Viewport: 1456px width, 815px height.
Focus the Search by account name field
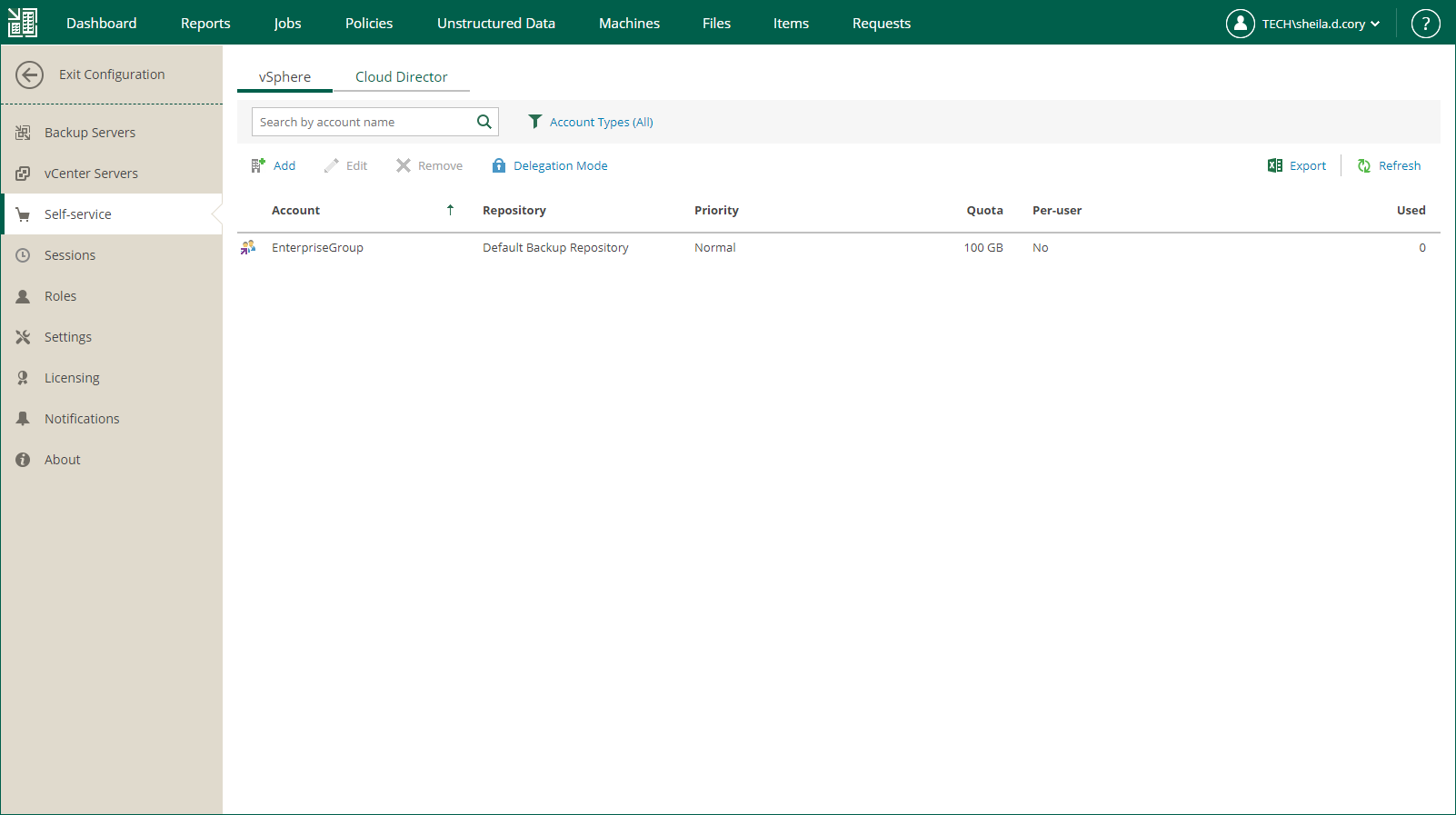click(x=364, y=122)
